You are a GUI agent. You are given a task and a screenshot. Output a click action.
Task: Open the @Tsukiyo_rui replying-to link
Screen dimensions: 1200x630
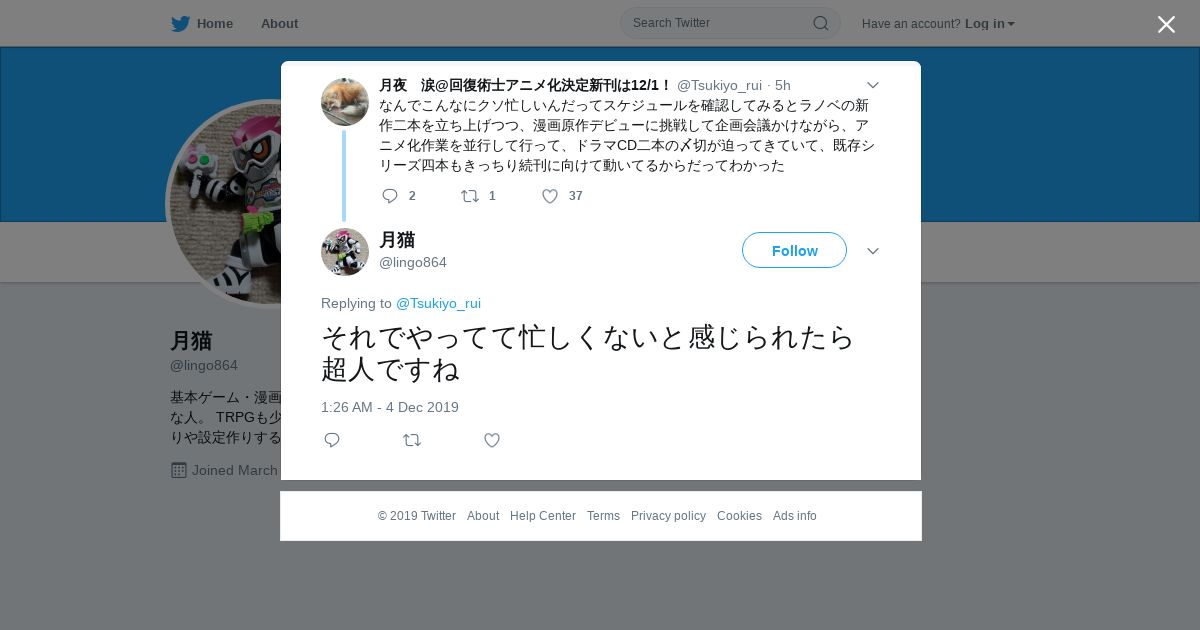(x=438, y=303)
